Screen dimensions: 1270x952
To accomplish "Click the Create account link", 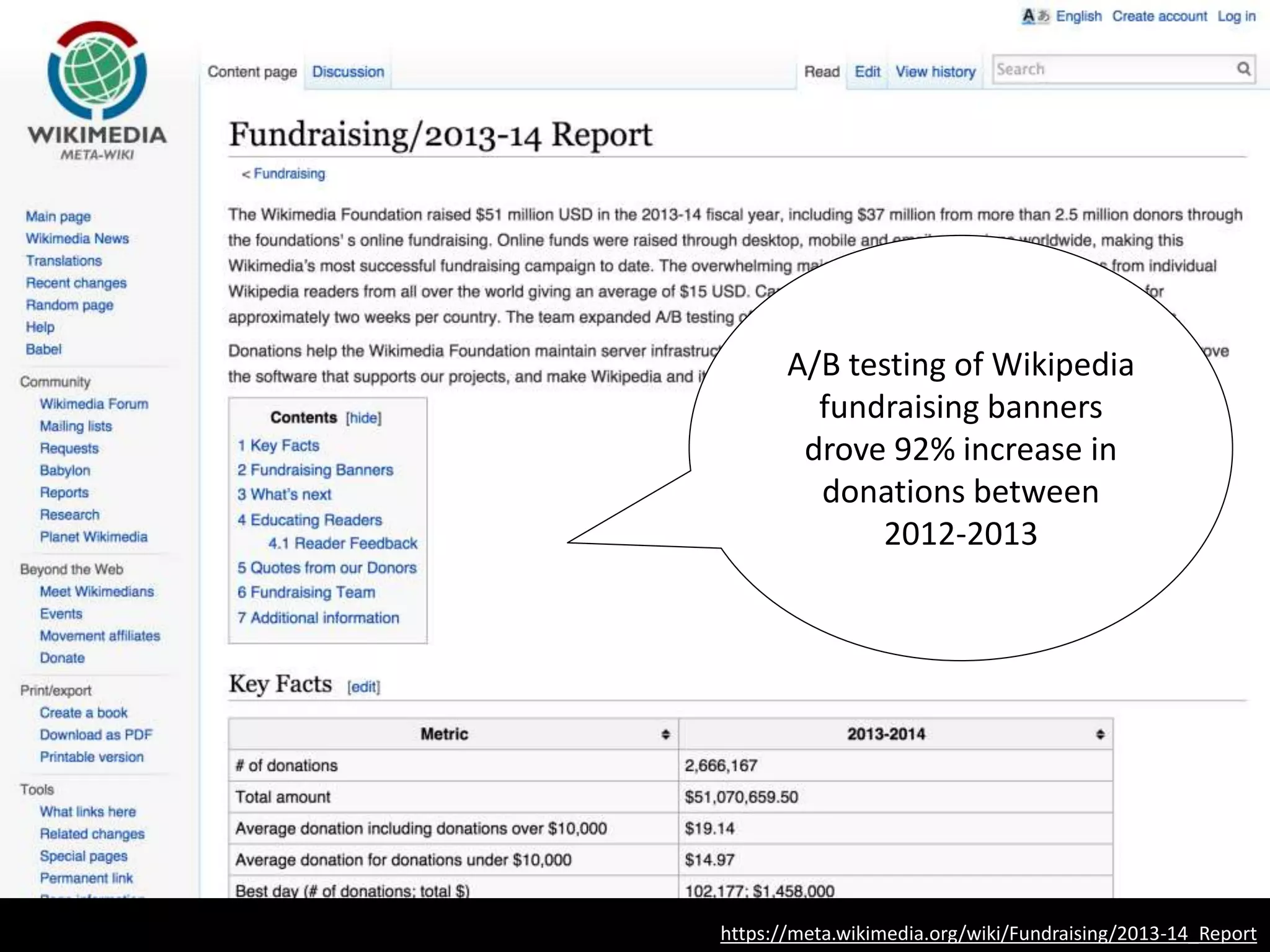I will (1159, 16).
